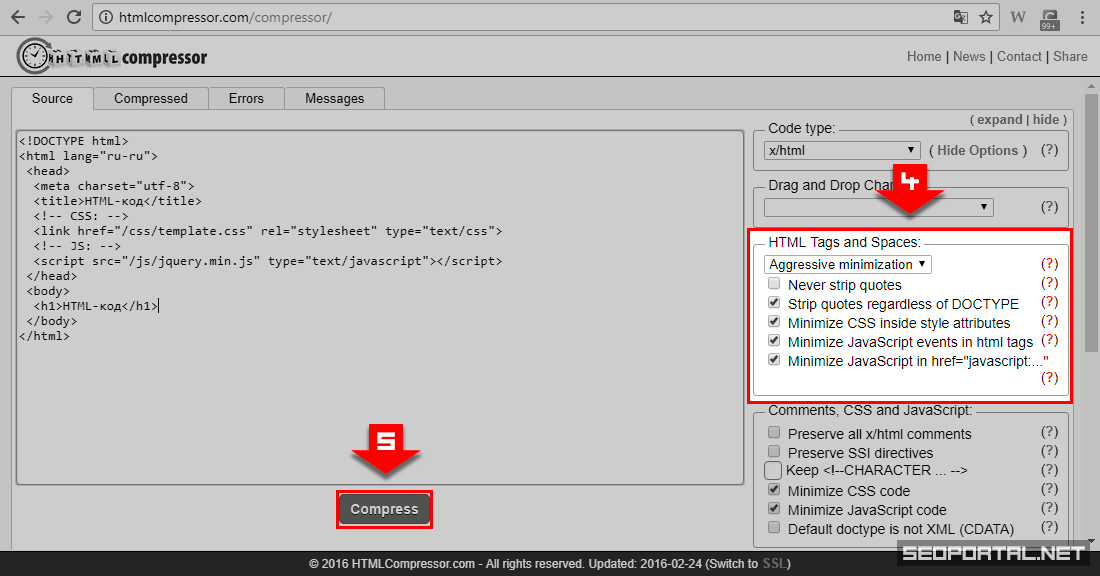Open the Code type x/html dropdown

pos(842,150)
